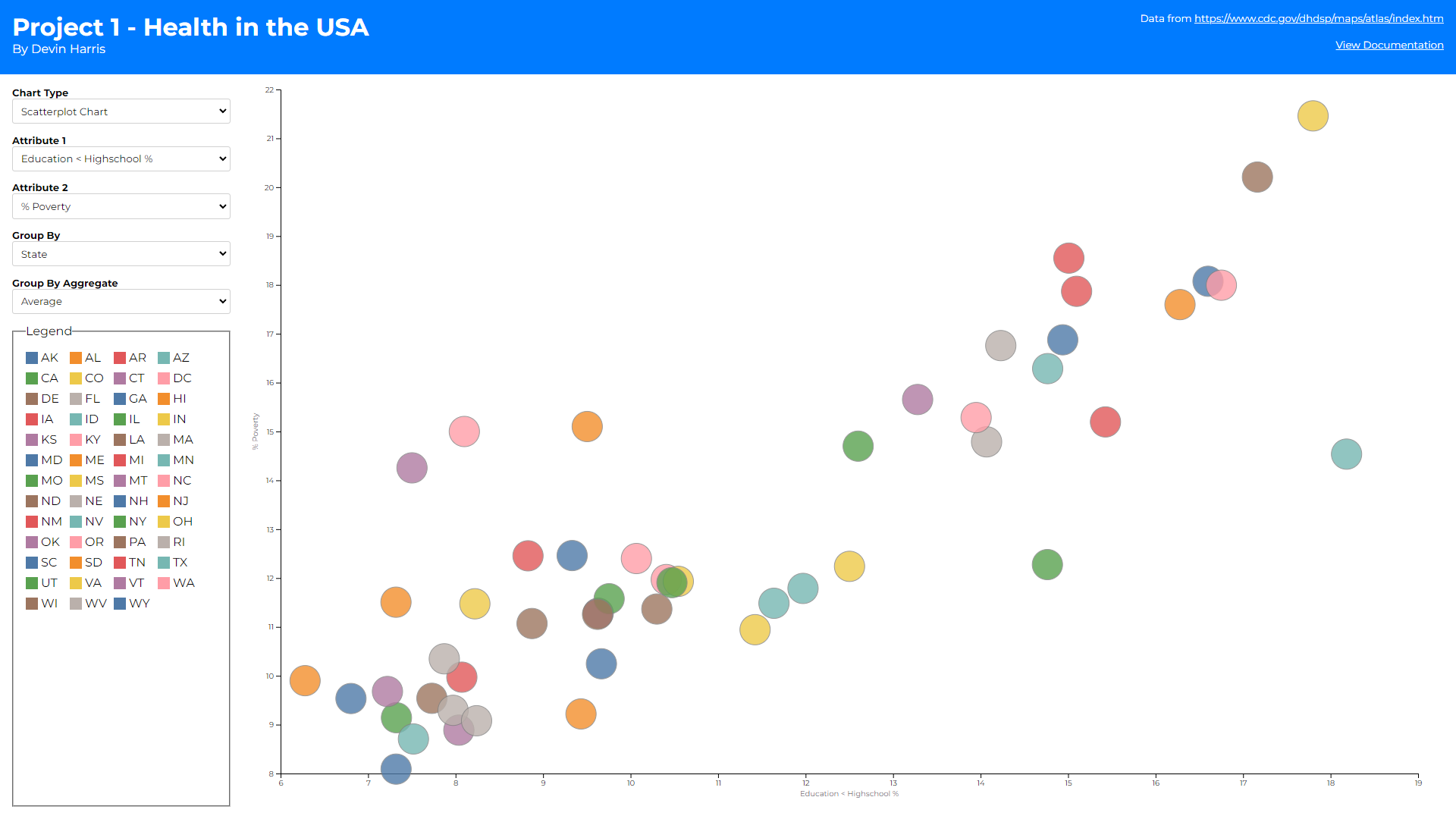
Task: Select the WY legend color swatch
Action: [120, 604]
